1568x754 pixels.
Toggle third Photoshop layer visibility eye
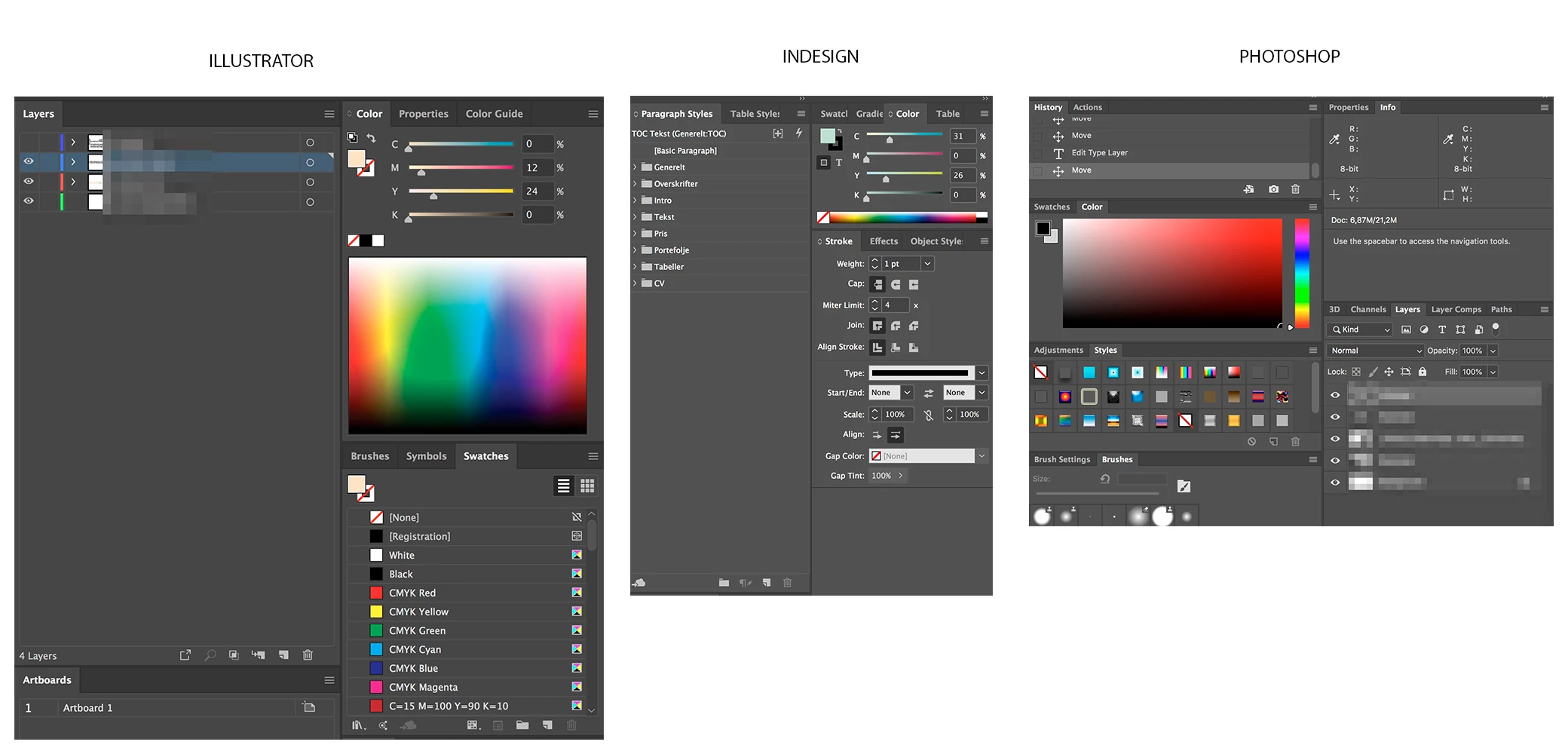pyautogui.click(x=1335, y=439)
